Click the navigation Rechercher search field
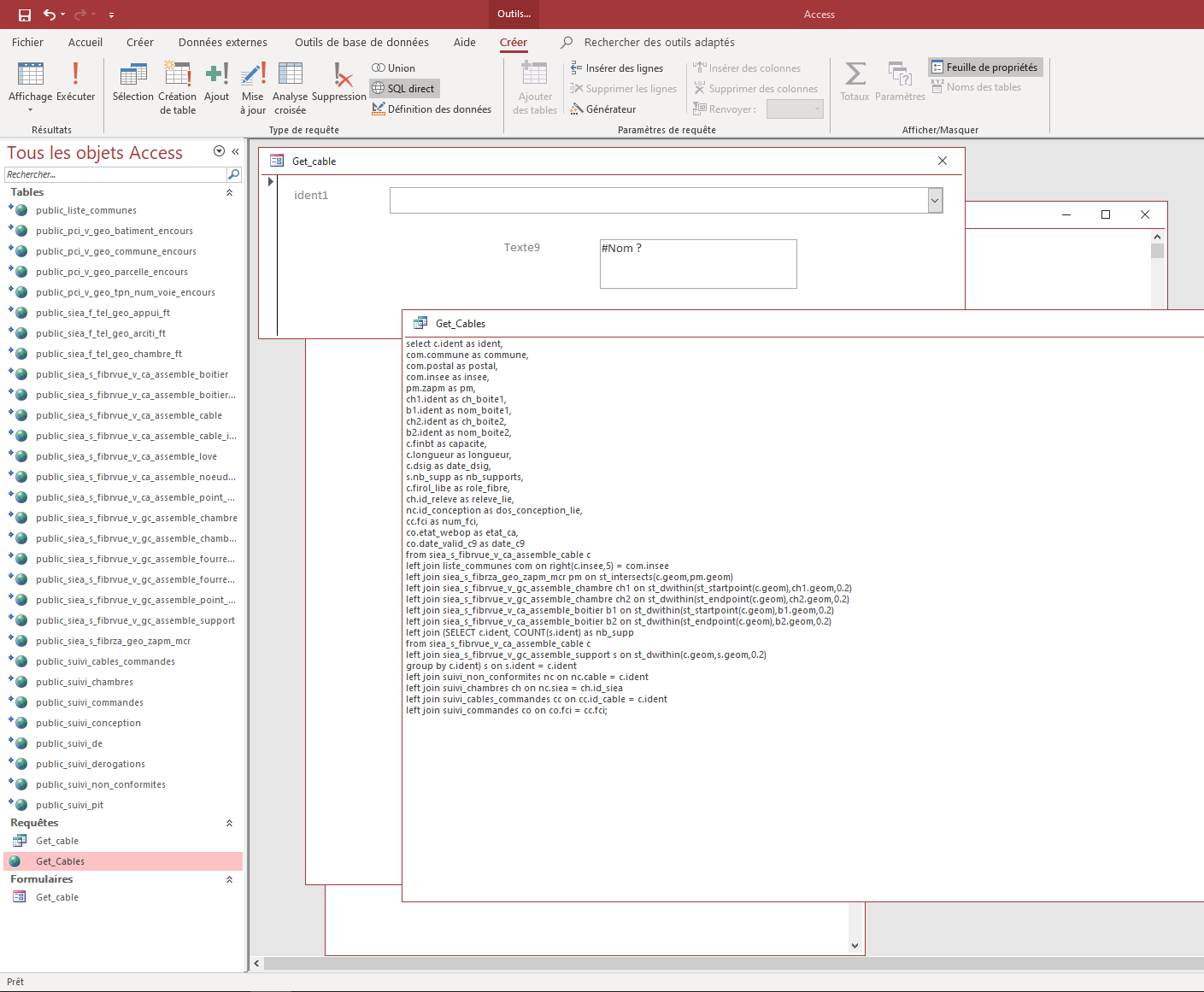The width and height of the screenshot is (1204, 992). (115, 174)
